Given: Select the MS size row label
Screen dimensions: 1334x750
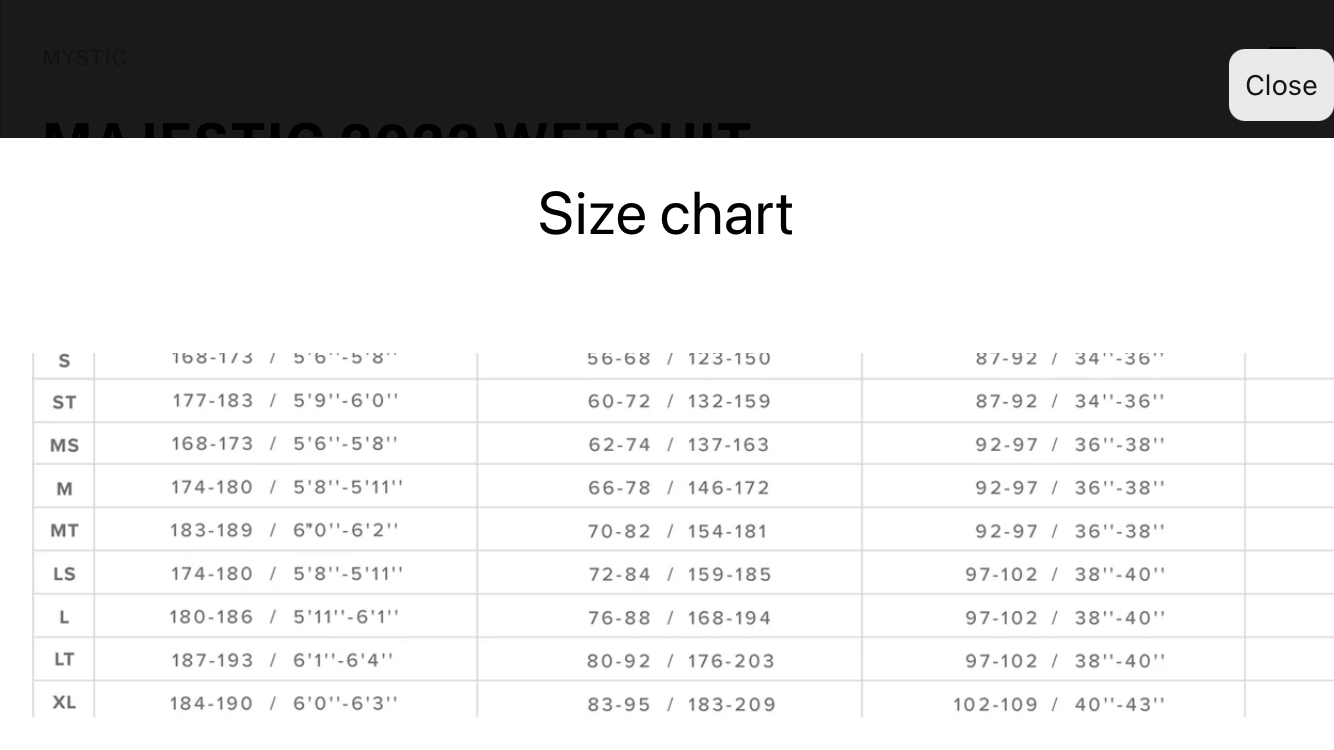Looking at the screenshot, I should (64, 445).
